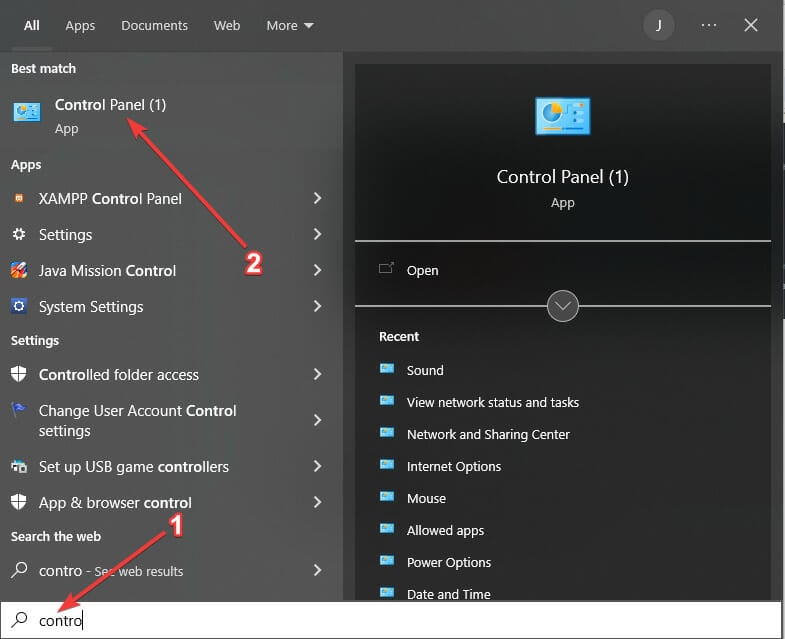This screenshot has height=639, width=785.
Task: Click the USB game controllers icon
Action: 19,467
